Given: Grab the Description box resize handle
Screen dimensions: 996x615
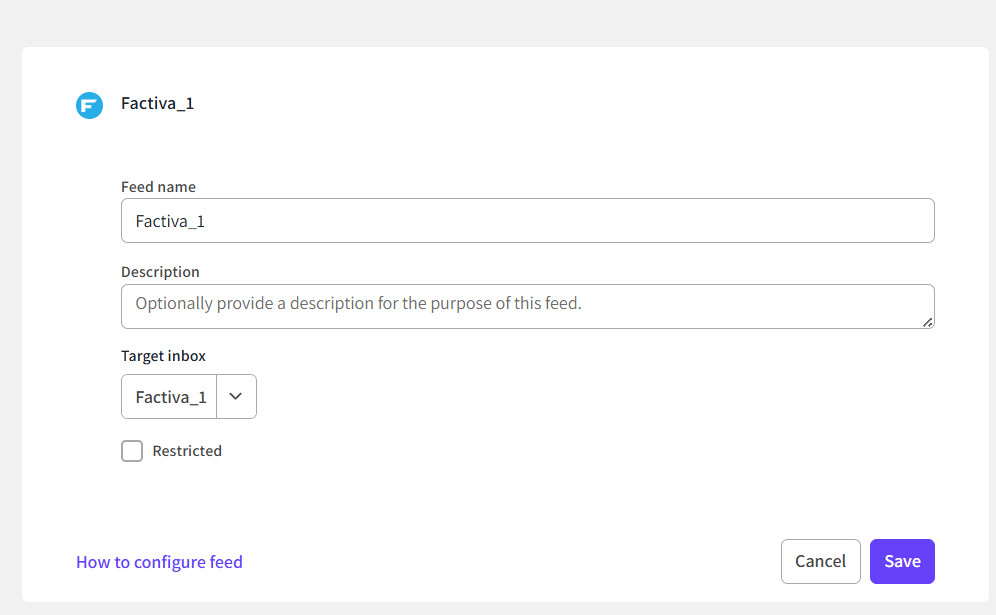Looking at the screenshot, I should pyautogui.click(x=928, y=322).
